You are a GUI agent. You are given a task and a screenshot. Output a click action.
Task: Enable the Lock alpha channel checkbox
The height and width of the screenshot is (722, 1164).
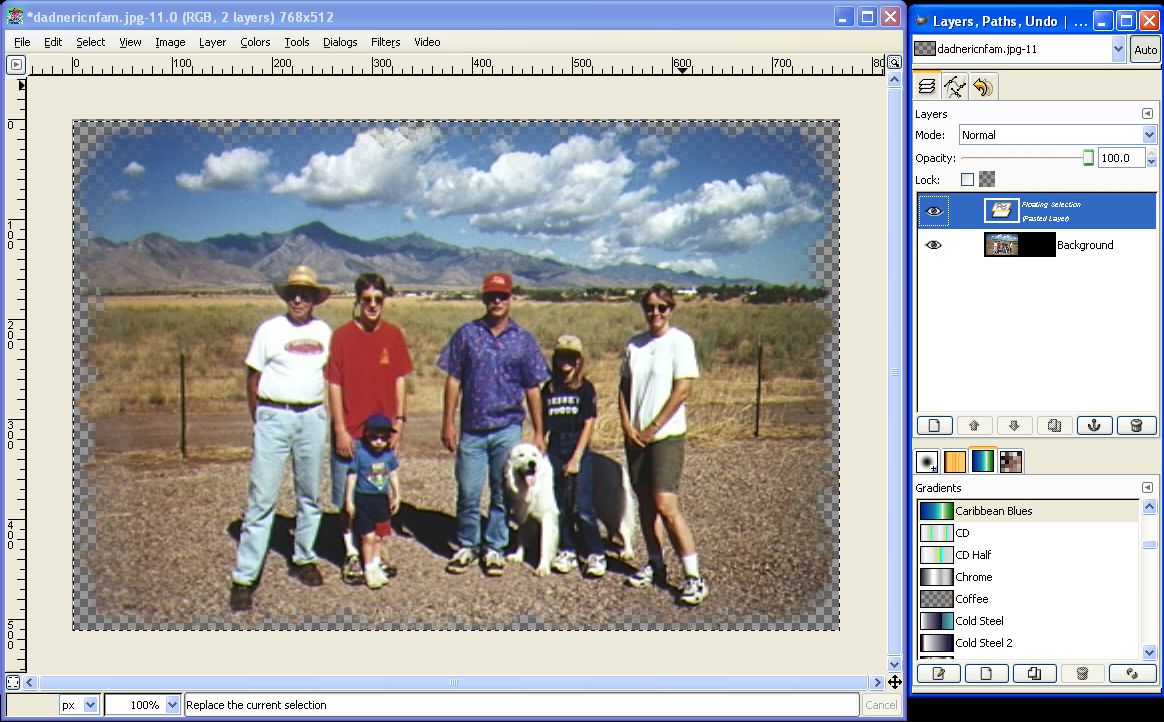(x=967, y=180)
